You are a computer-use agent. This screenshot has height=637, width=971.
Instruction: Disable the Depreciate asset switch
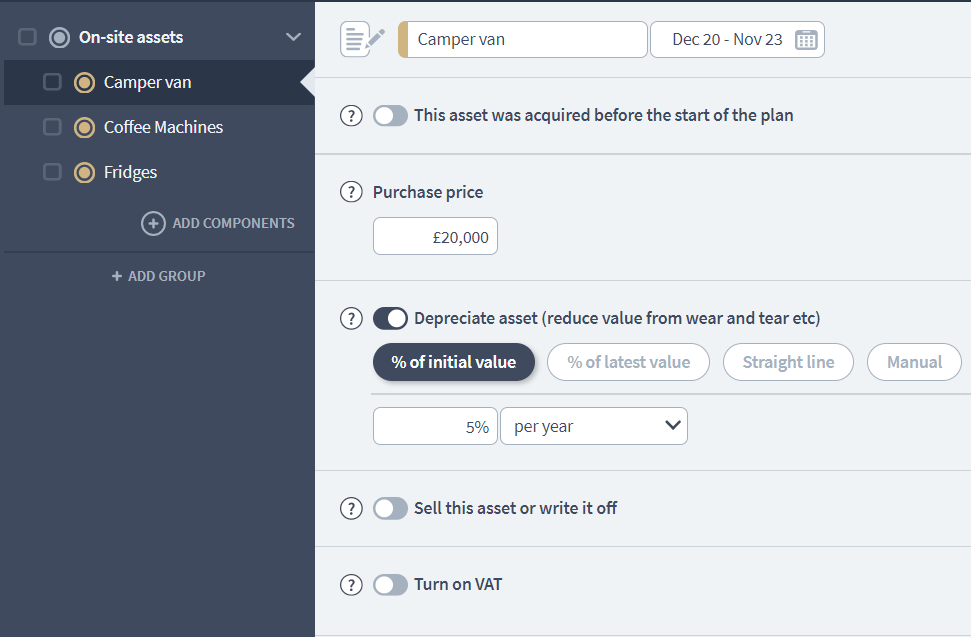(x=390, y=319)
